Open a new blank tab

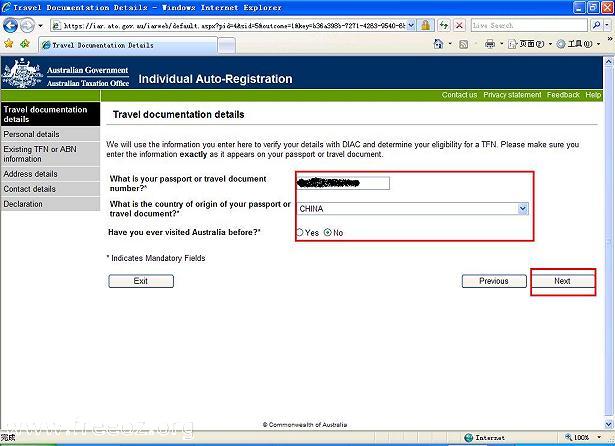coord(227,46)
